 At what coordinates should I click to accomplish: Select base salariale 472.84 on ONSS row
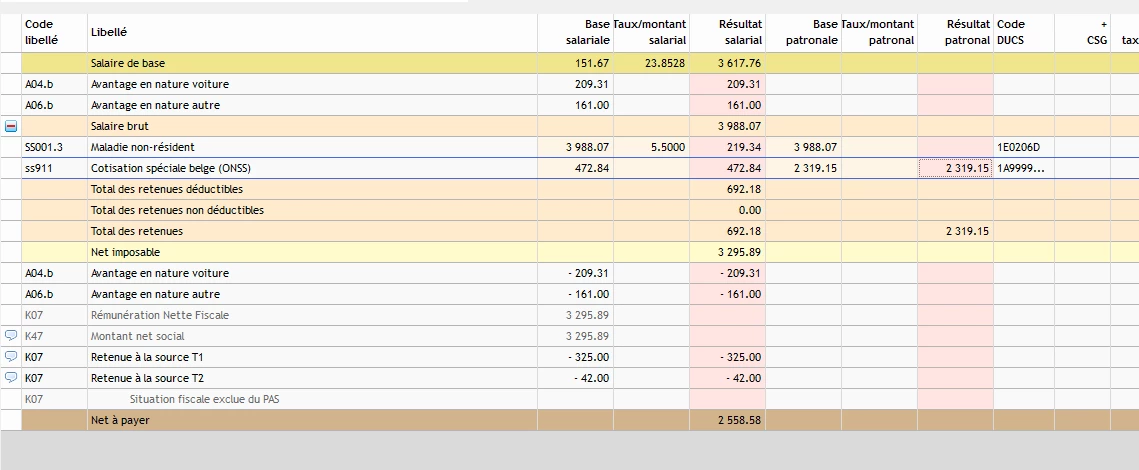tap(592, 169)
